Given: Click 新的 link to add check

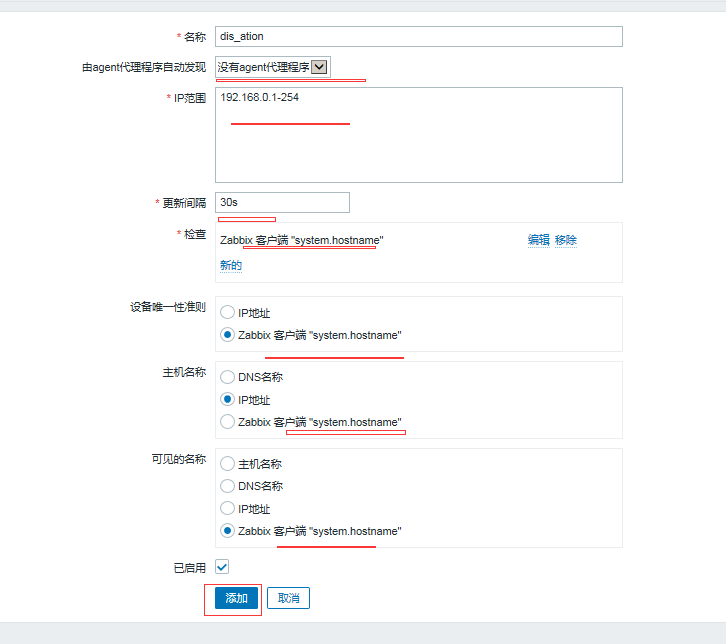Looking at the screenshot, I should coord(231,265).
